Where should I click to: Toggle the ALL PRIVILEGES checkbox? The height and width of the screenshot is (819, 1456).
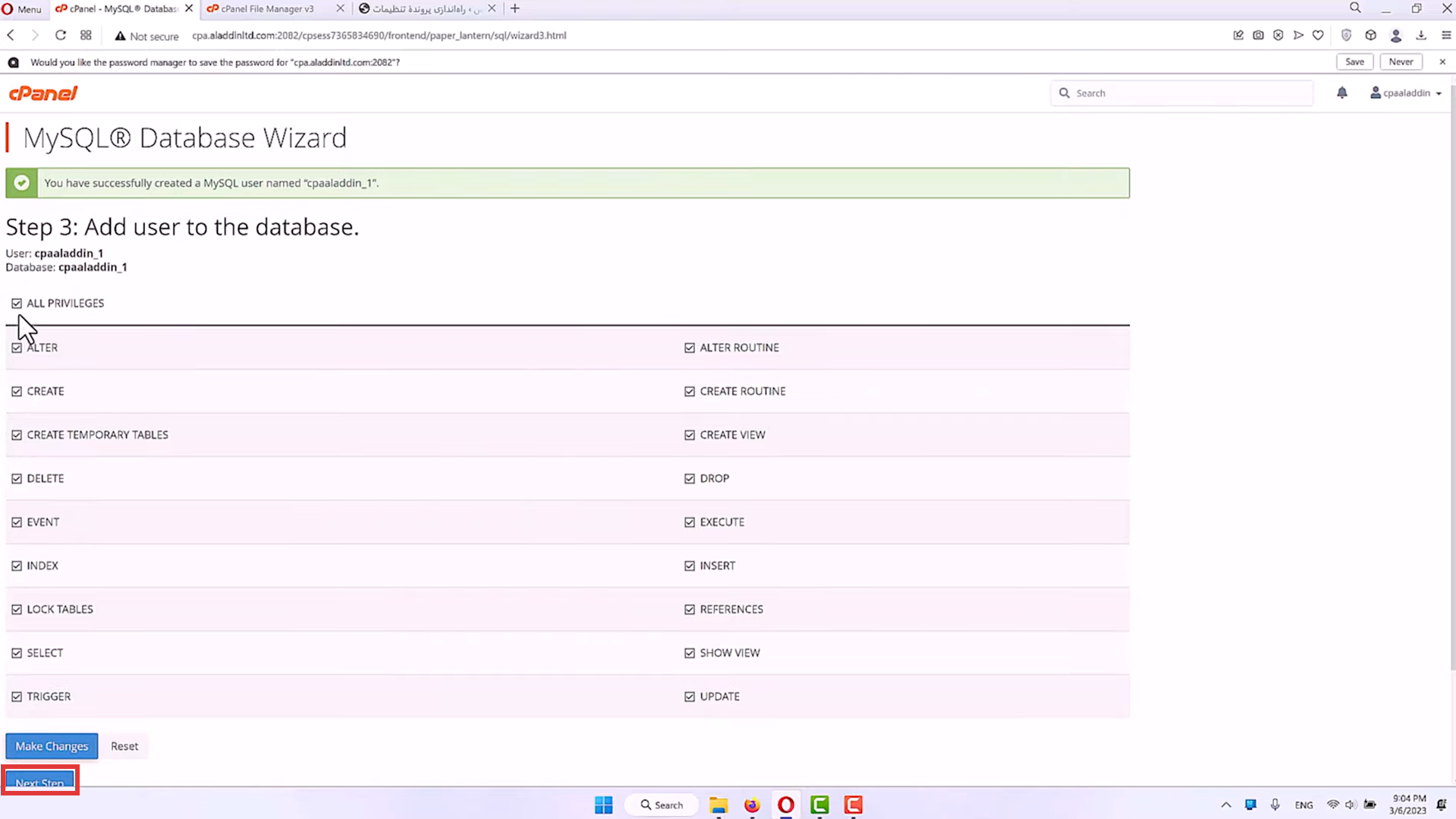click(17, 304)
